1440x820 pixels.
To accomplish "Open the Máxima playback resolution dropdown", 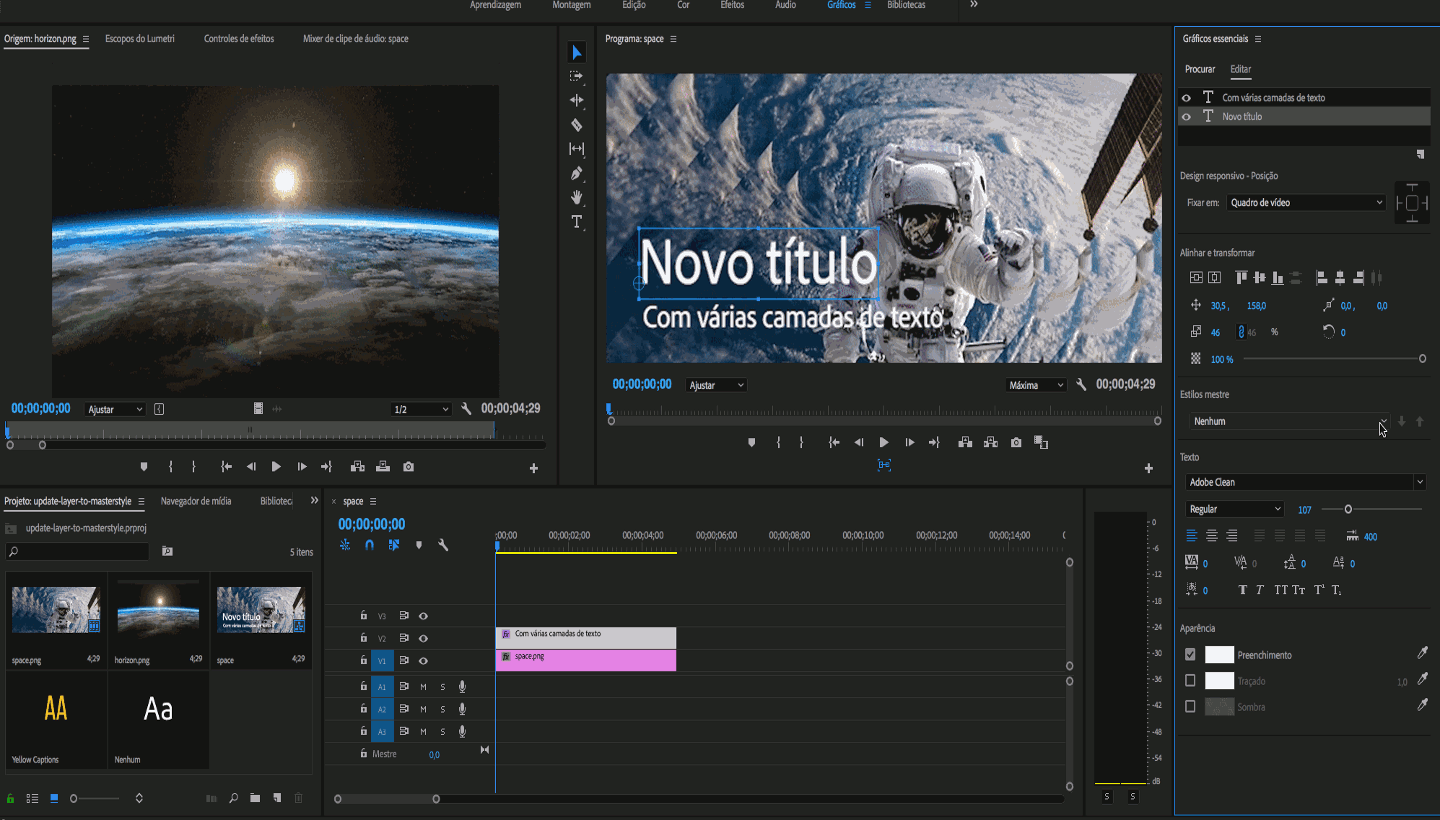I will tap(1036, 385).
